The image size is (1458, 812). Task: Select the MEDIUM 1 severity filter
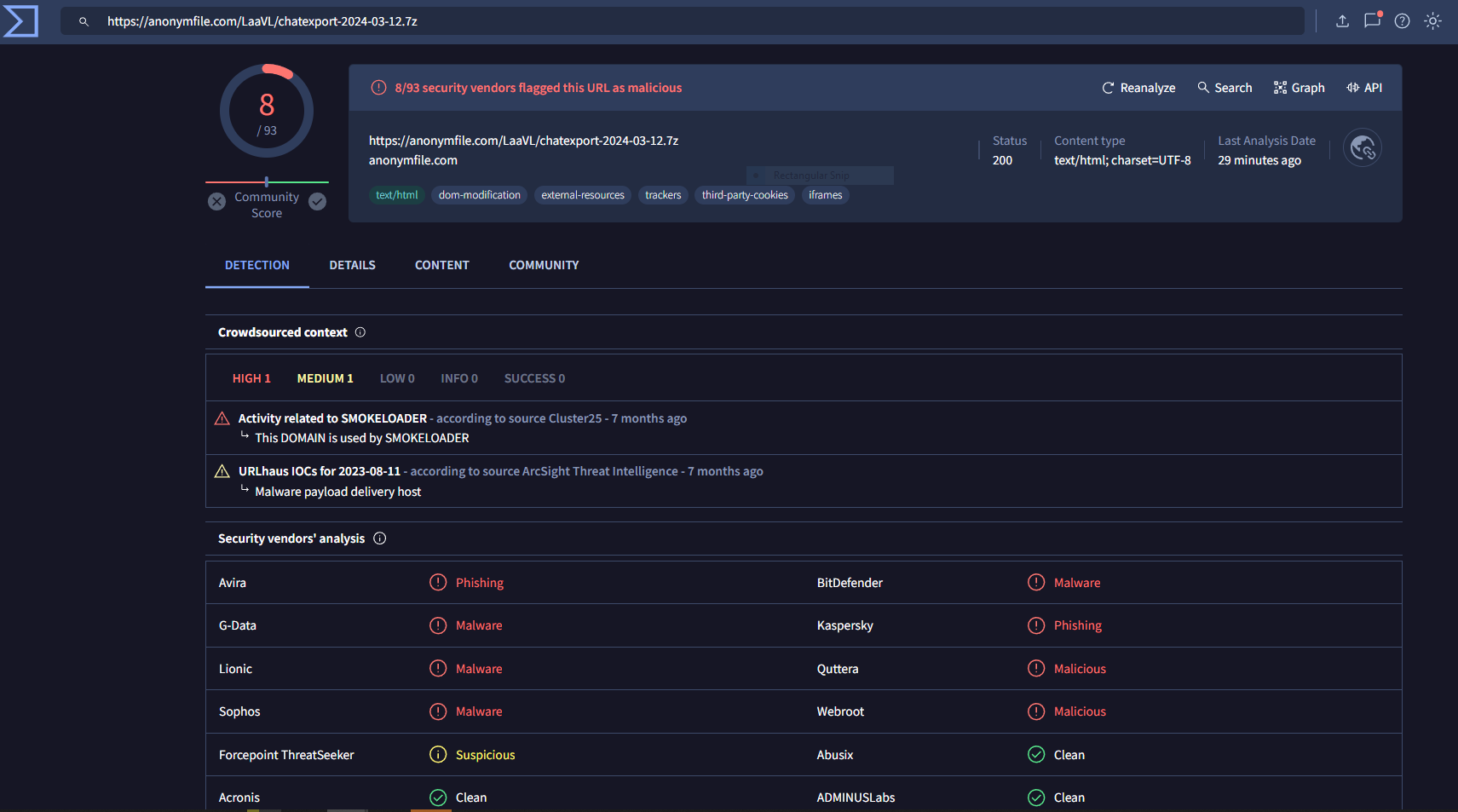tap(325, 378)
